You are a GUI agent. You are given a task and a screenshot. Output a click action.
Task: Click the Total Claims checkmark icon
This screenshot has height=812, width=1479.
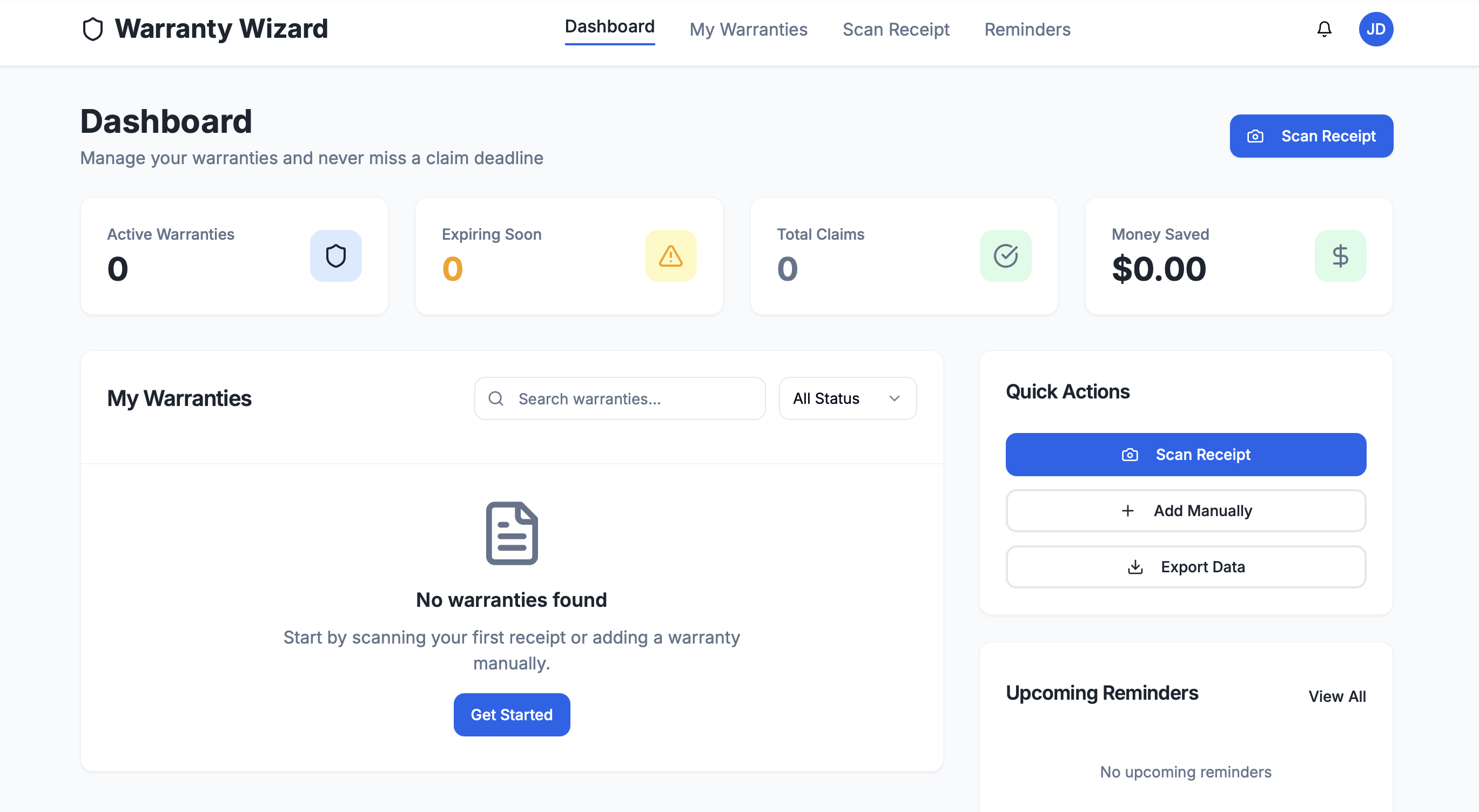coord(1005,256)
